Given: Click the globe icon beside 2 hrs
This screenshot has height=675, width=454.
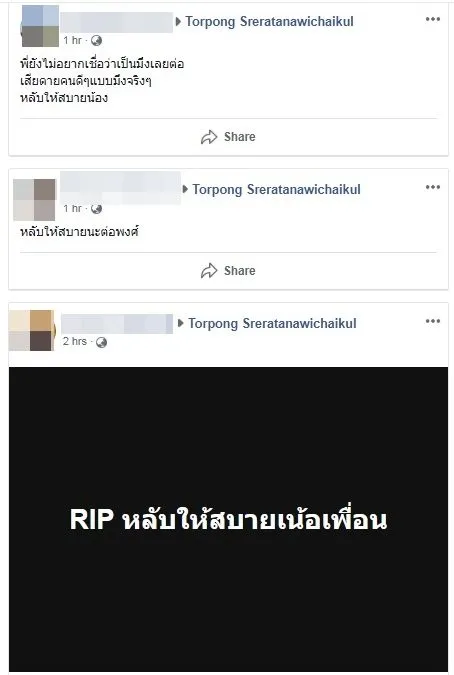Looking at the screenshot, I should (x=101, y=342).
